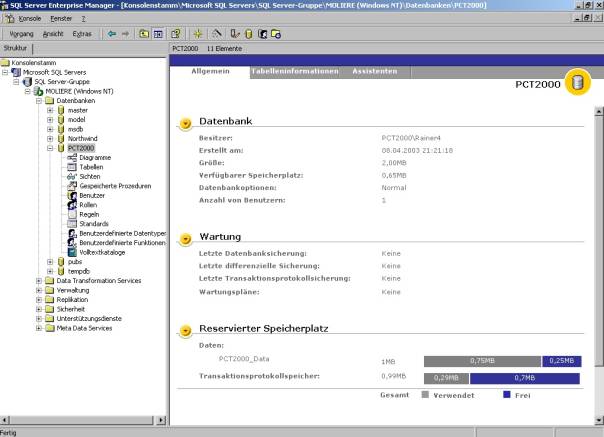
Task: Open the Vorgang menu
Action: tap(21, 34)
